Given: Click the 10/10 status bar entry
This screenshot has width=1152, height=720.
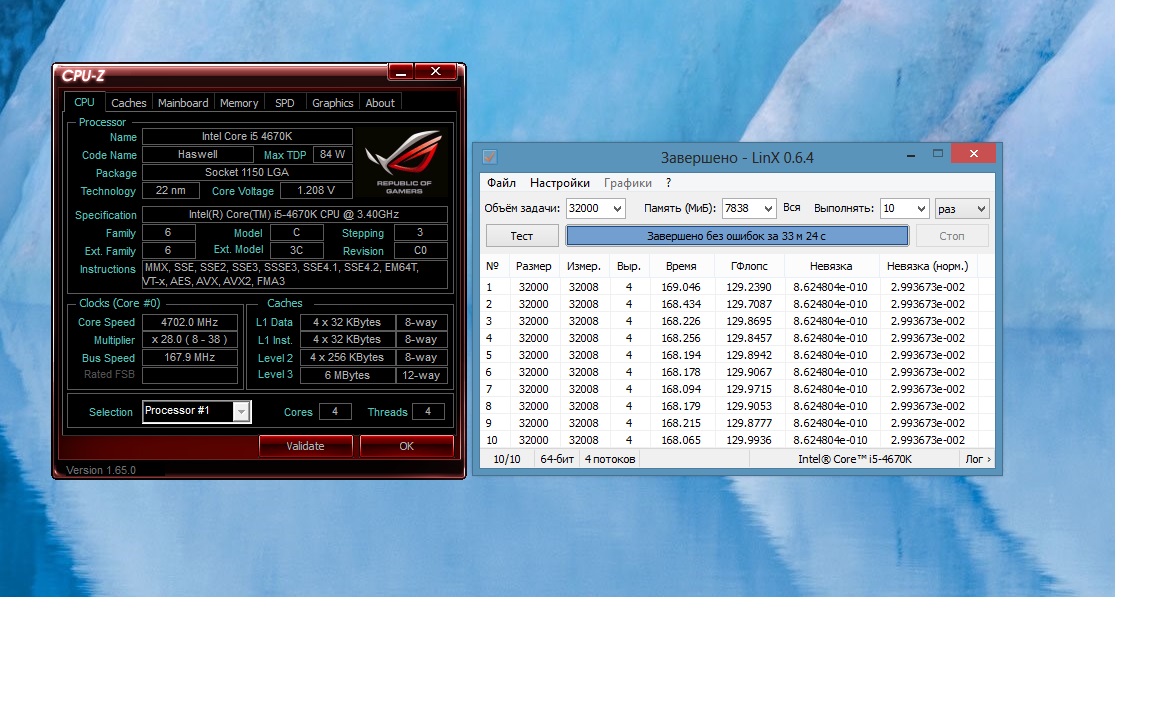Looking at the screenshot, I should 506,459.
